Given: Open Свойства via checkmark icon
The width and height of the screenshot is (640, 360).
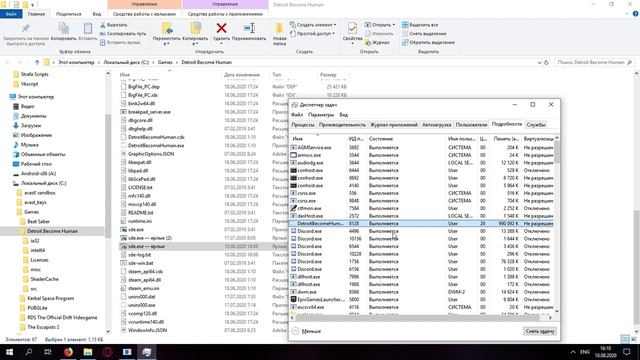Looking at the screenshot, I should [352, 28].
